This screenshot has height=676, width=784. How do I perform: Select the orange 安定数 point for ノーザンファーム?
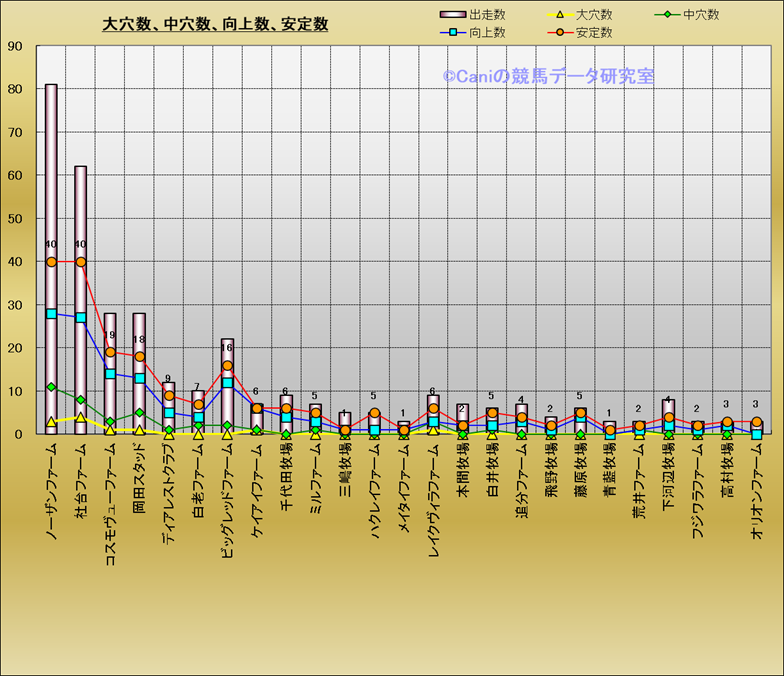51,262
